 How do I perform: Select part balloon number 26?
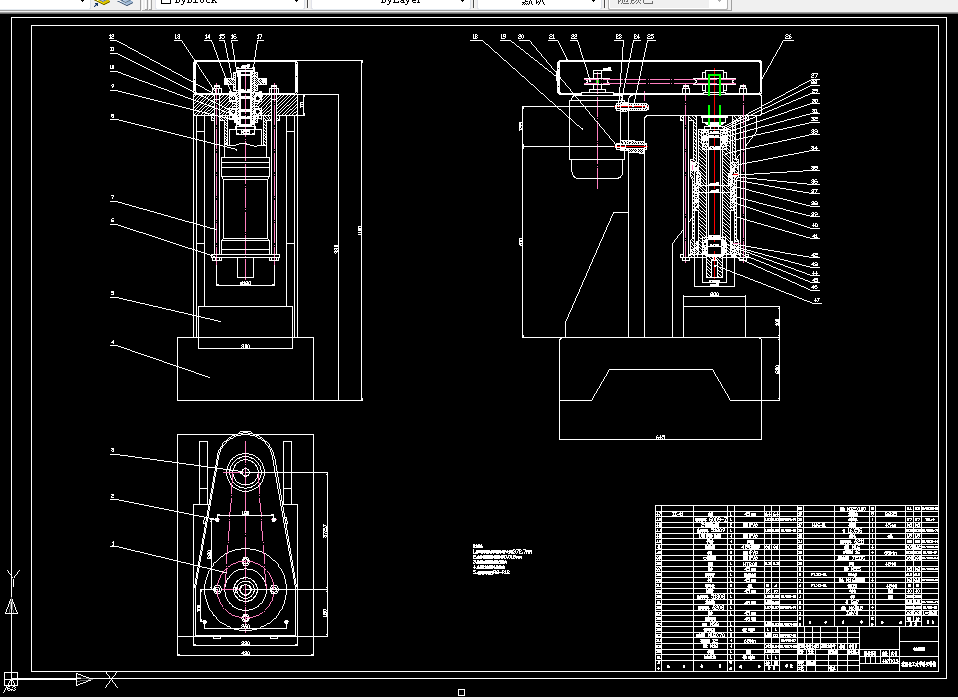[788, 37]
